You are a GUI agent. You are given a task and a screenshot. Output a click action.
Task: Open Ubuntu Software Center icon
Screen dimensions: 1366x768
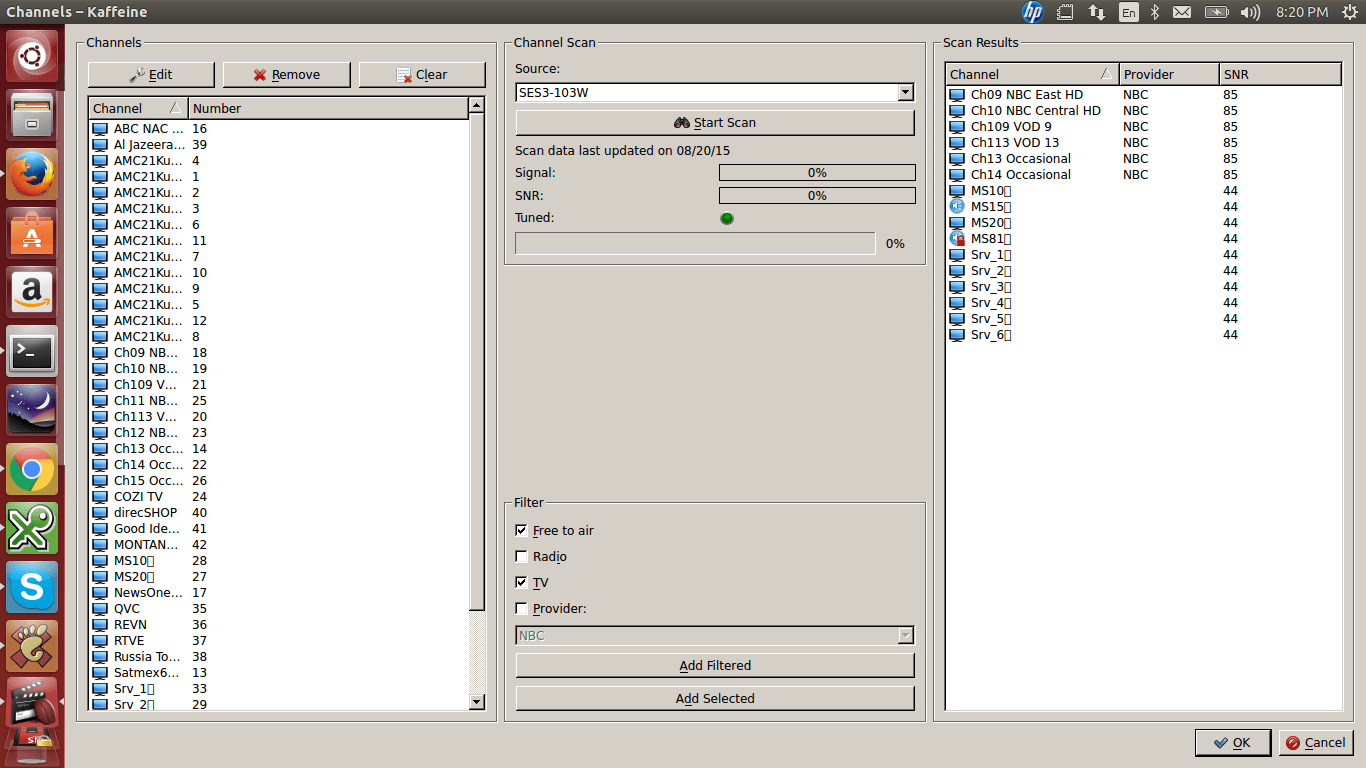(32, 233)
